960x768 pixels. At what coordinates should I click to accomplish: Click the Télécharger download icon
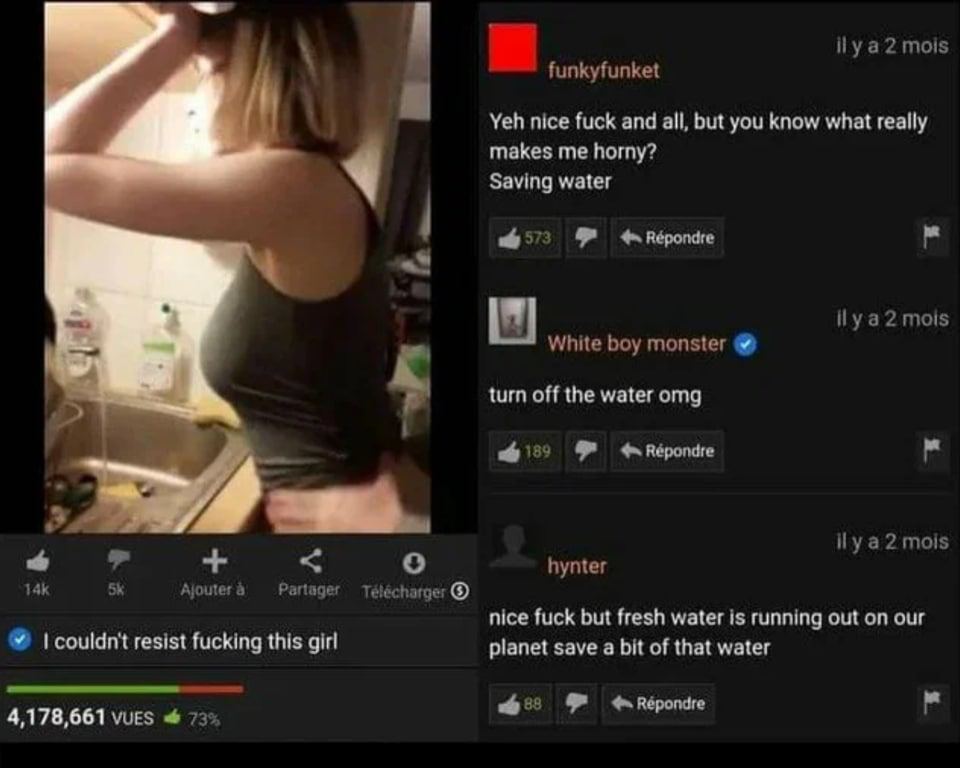pyautogui.click(x=414, y=563)
